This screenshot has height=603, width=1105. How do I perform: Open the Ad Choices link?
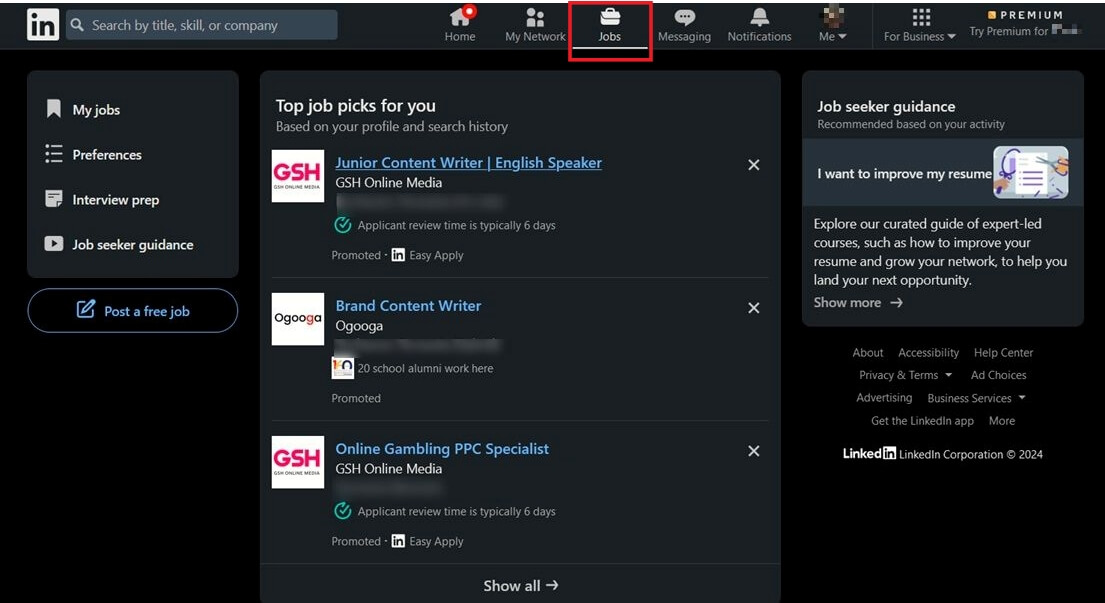tap(999, 375)
